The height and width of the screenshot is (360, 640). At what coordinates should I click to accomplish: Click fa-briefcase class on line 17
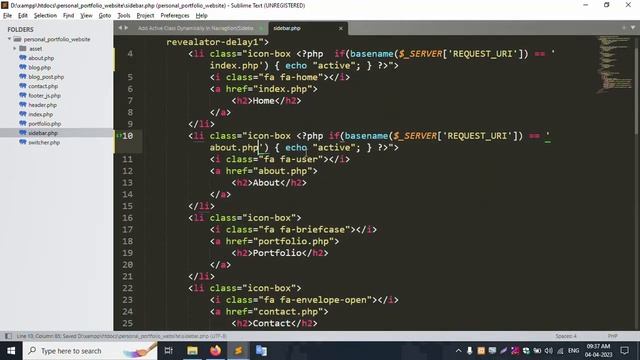click(312, 229)
